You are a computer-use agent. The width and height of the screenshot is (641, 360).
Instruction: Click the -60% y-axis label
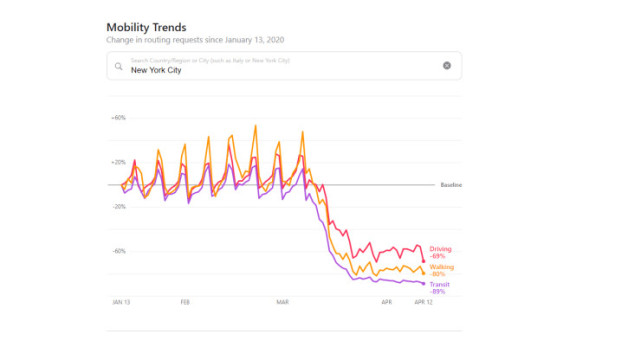(119, 251)
